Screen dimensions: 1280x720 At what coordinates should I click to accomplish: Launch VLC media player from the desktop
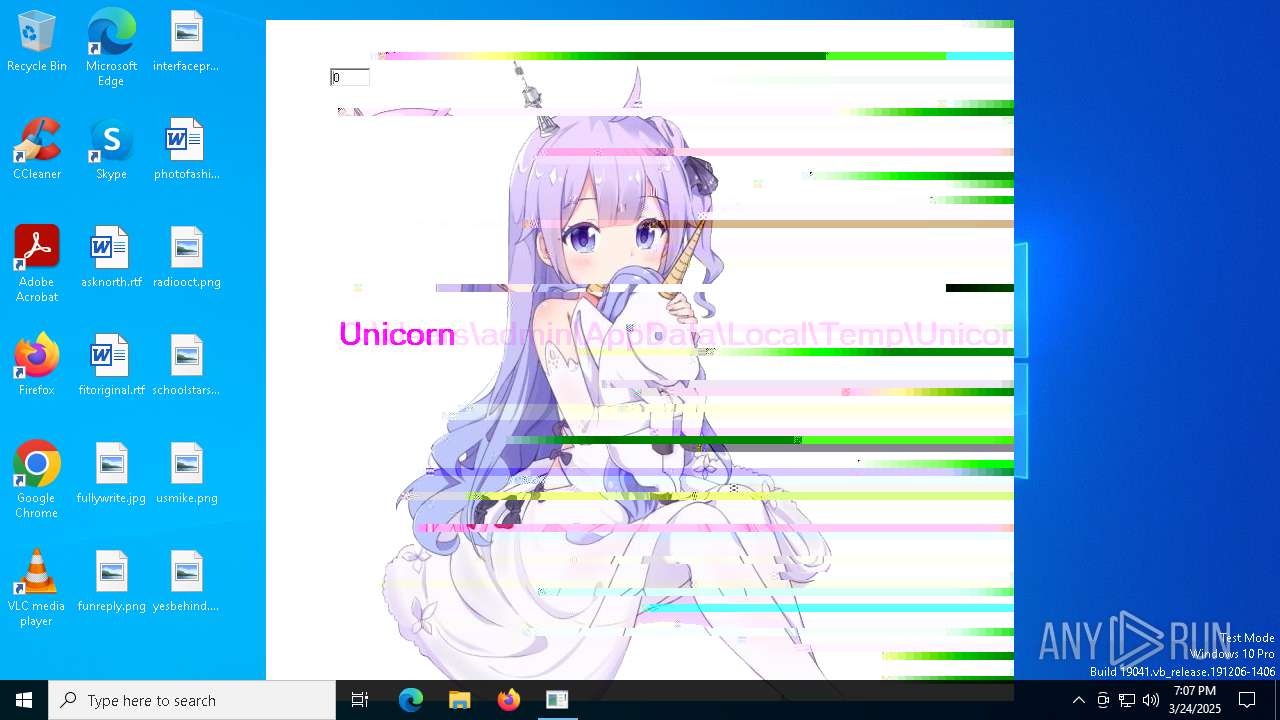pos(37,588)
